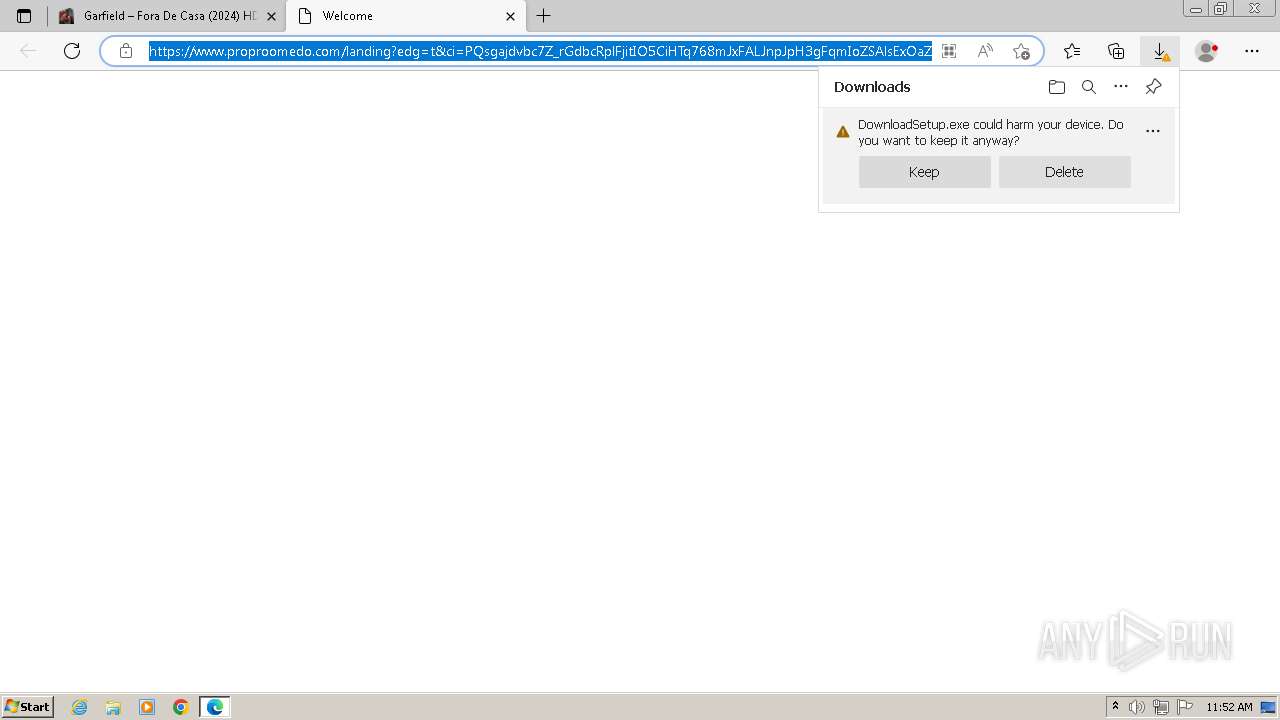The width and height of the screenshot is (1280, 720).
Task: Keep the DownloadSetup.exe file
Action: pos(924,172)
